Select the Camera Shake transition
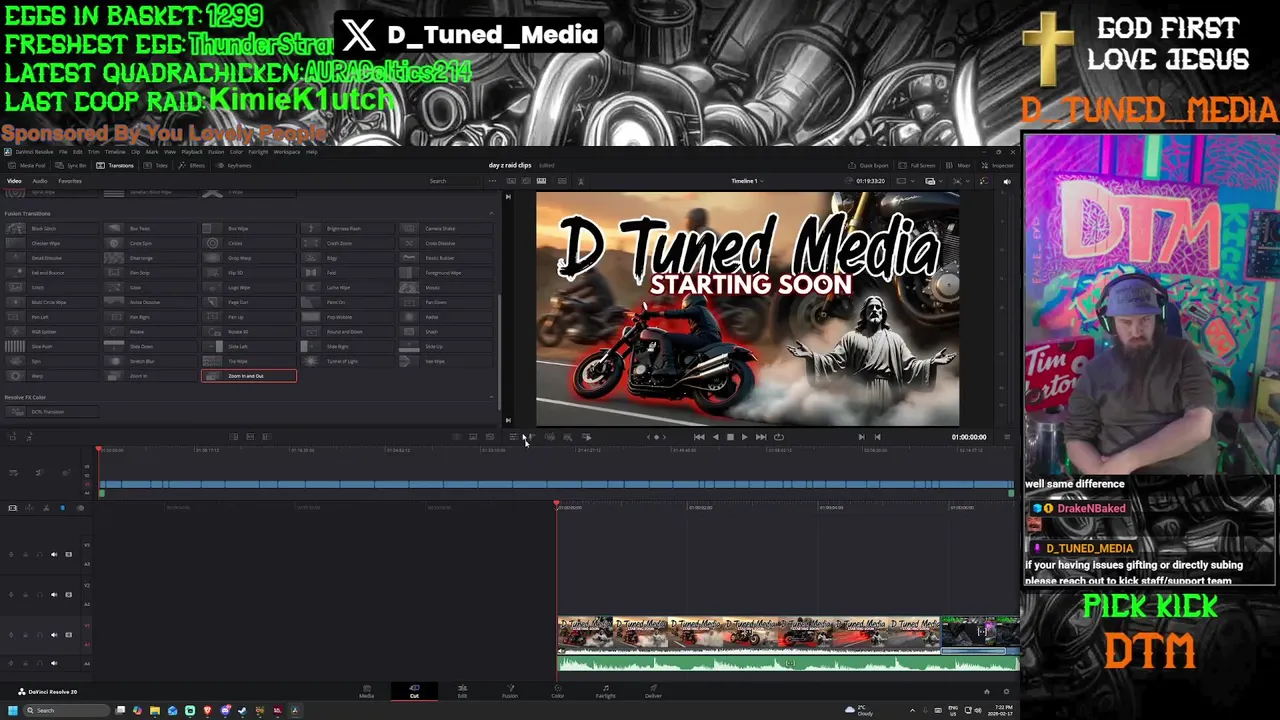 click(445, 229)
